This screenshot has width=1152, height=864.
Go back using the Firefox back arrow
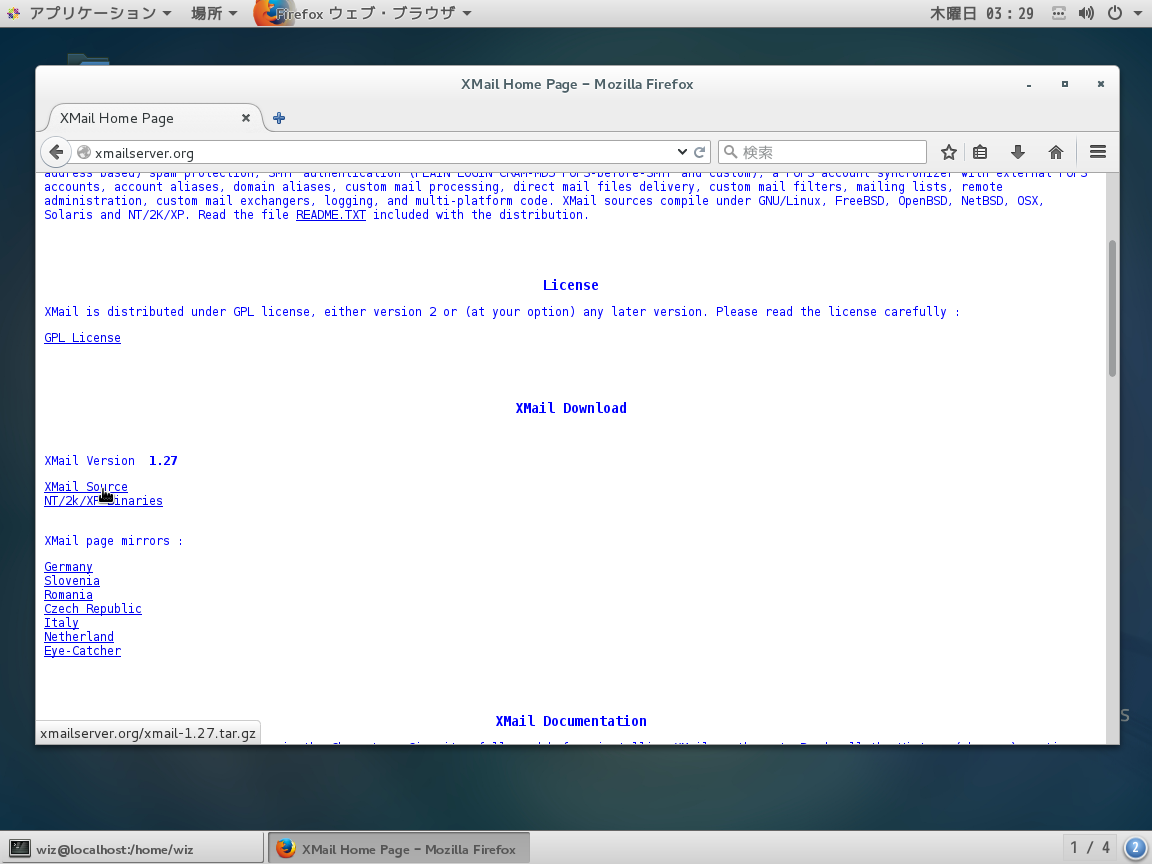tap(56, 152)
